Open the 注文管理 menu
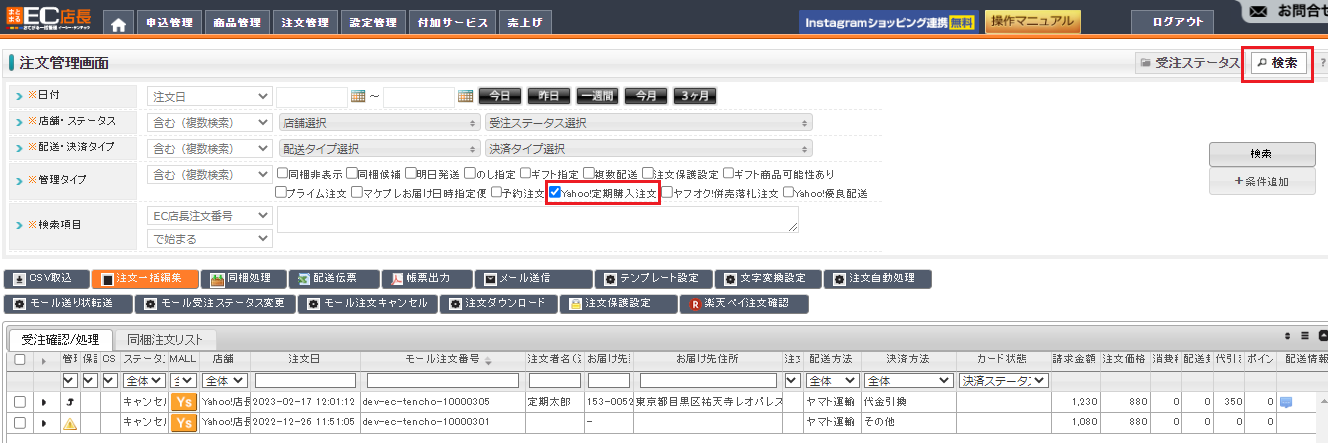Viewport: 1328px width, 443px height. [305, 23]
